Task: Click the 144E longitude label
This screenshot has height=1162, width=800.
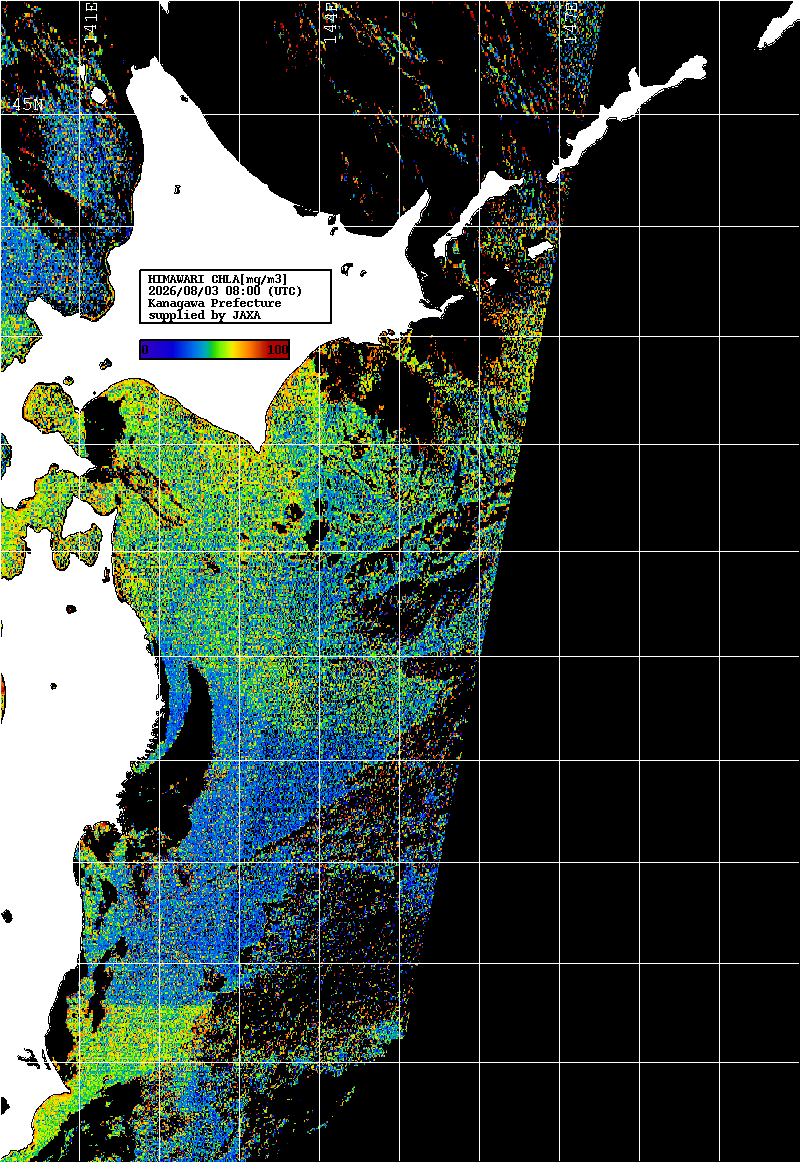Action: 332,21
